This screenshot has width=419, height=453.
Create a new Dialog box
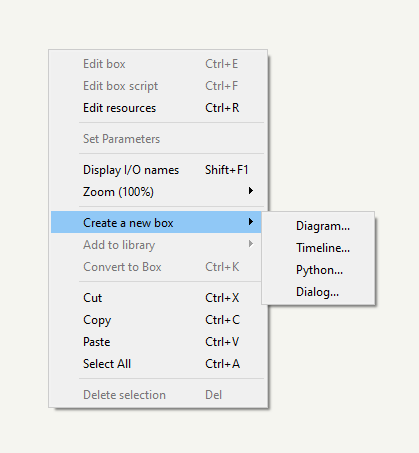[x=318, y=292]
